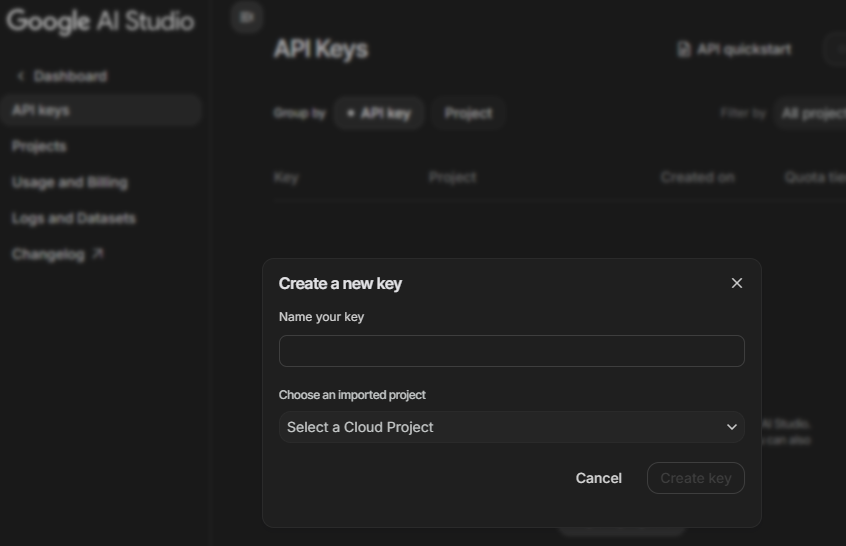Select API keys in the sidebar
This screenshot has height=546, width=846.
(41, 110)
